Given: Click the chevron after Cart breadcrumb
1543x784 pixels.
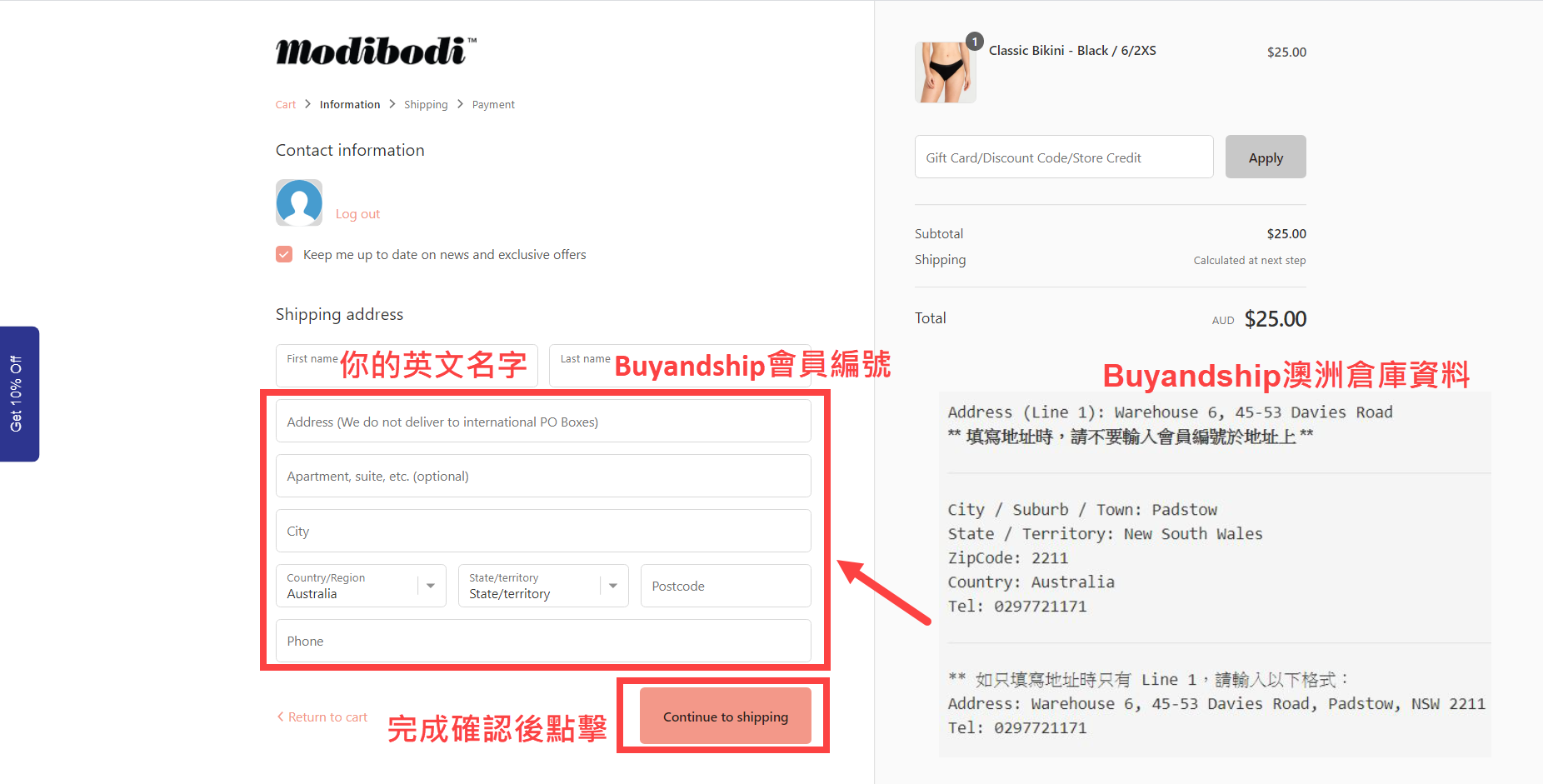Looking at the screenshot, I should [307, 104].
